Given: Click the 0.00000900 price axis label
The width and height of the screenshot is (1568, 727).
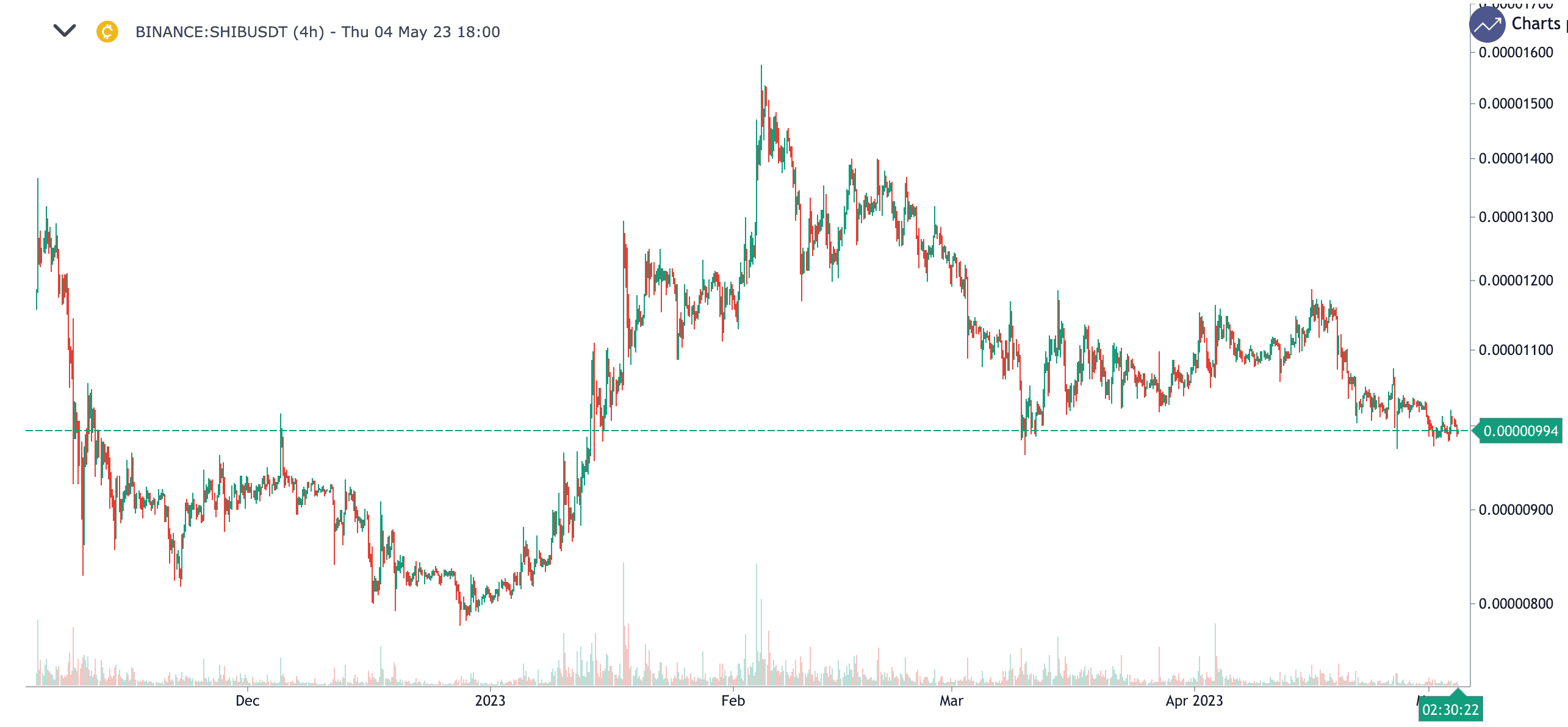Looking at the screenshot, I should click(1516, 510).
